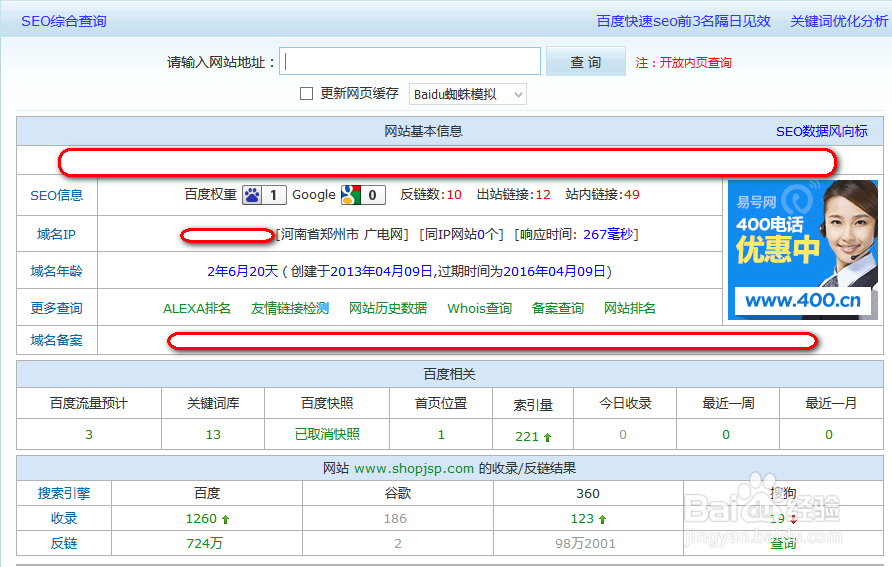Click 关键词库 value 13
The image size is (892, 567).
213,434
